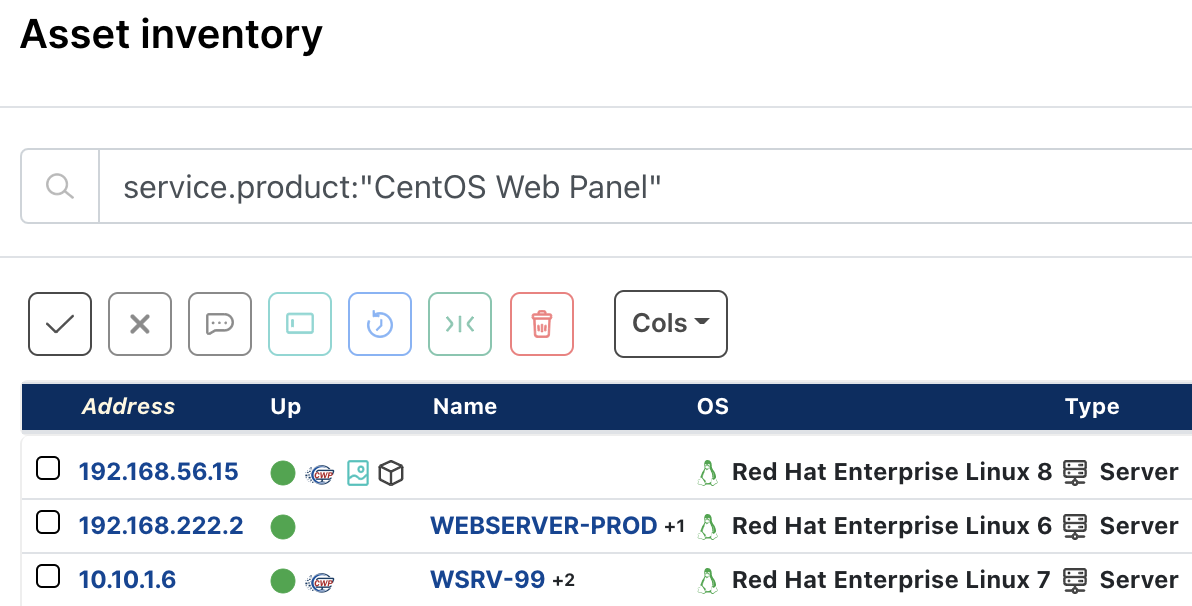The height and width of the screenshot is (606, 1192).
Task: Select the checkbox on the 192.168.56.15 row
Action: point(48,466)
